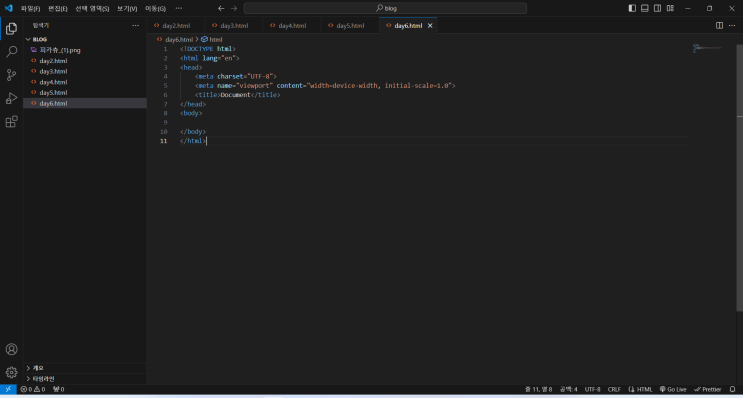Switch to the day2.html tab
Image resolution: width=743 pixels, height=398 pixels.
(176, 26)
